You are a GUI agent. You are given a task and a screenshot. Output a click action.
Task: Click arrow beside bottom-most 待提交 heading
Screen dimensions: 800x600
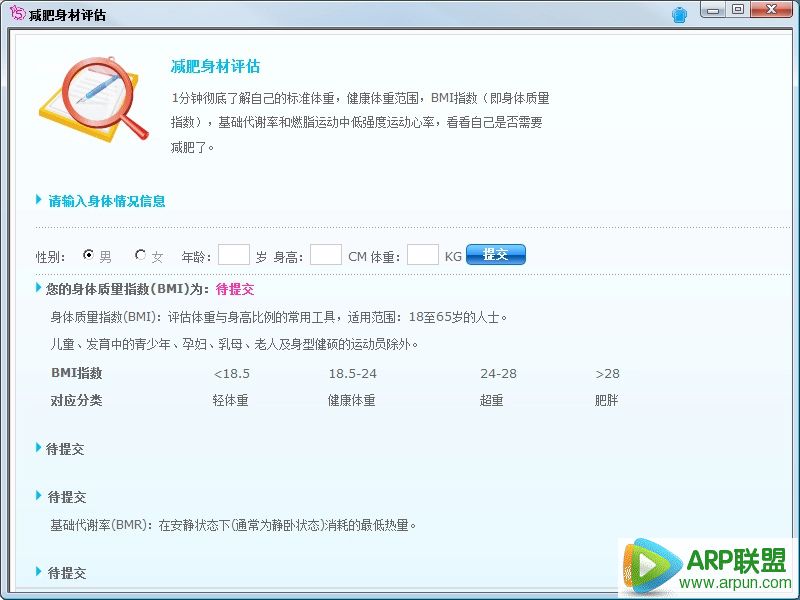[39, 571]
